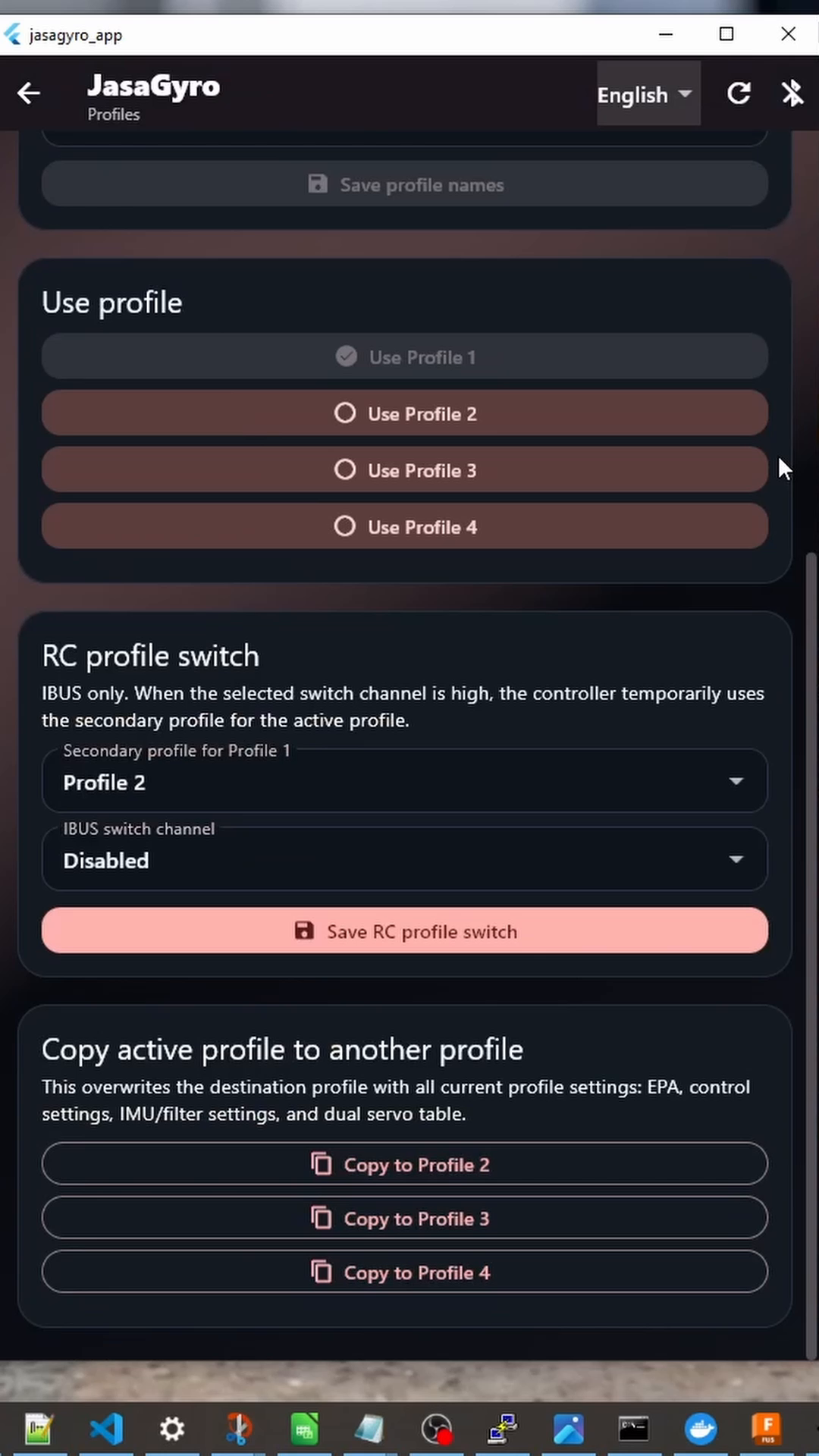Open the settings gear in taskbar
The image size is (819, 1456).
172,1429
